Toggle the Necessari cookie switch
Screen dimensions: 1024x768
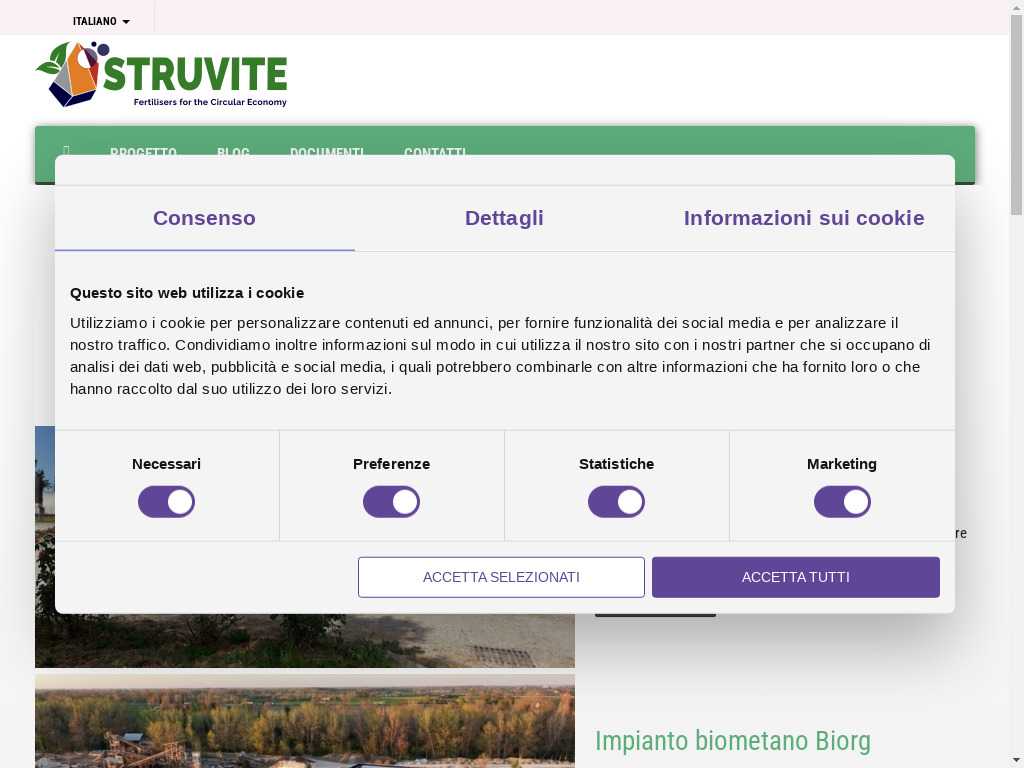coord(166,502)
